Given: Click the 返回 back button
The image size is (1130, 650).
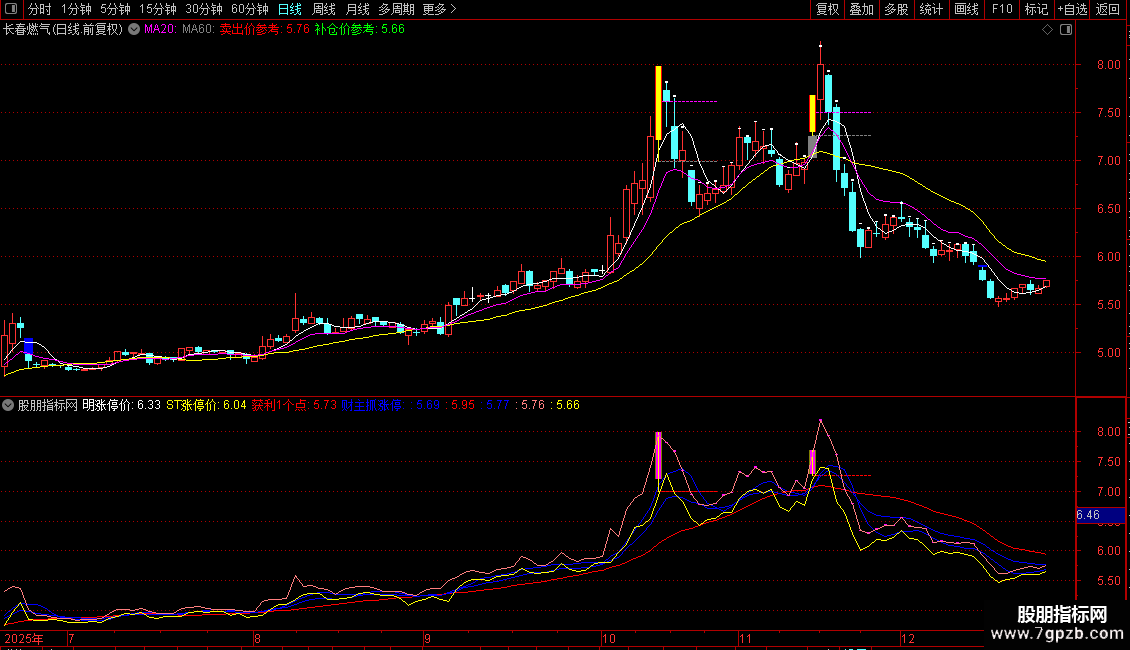Looking at the screenshot, I should 1108,9.
